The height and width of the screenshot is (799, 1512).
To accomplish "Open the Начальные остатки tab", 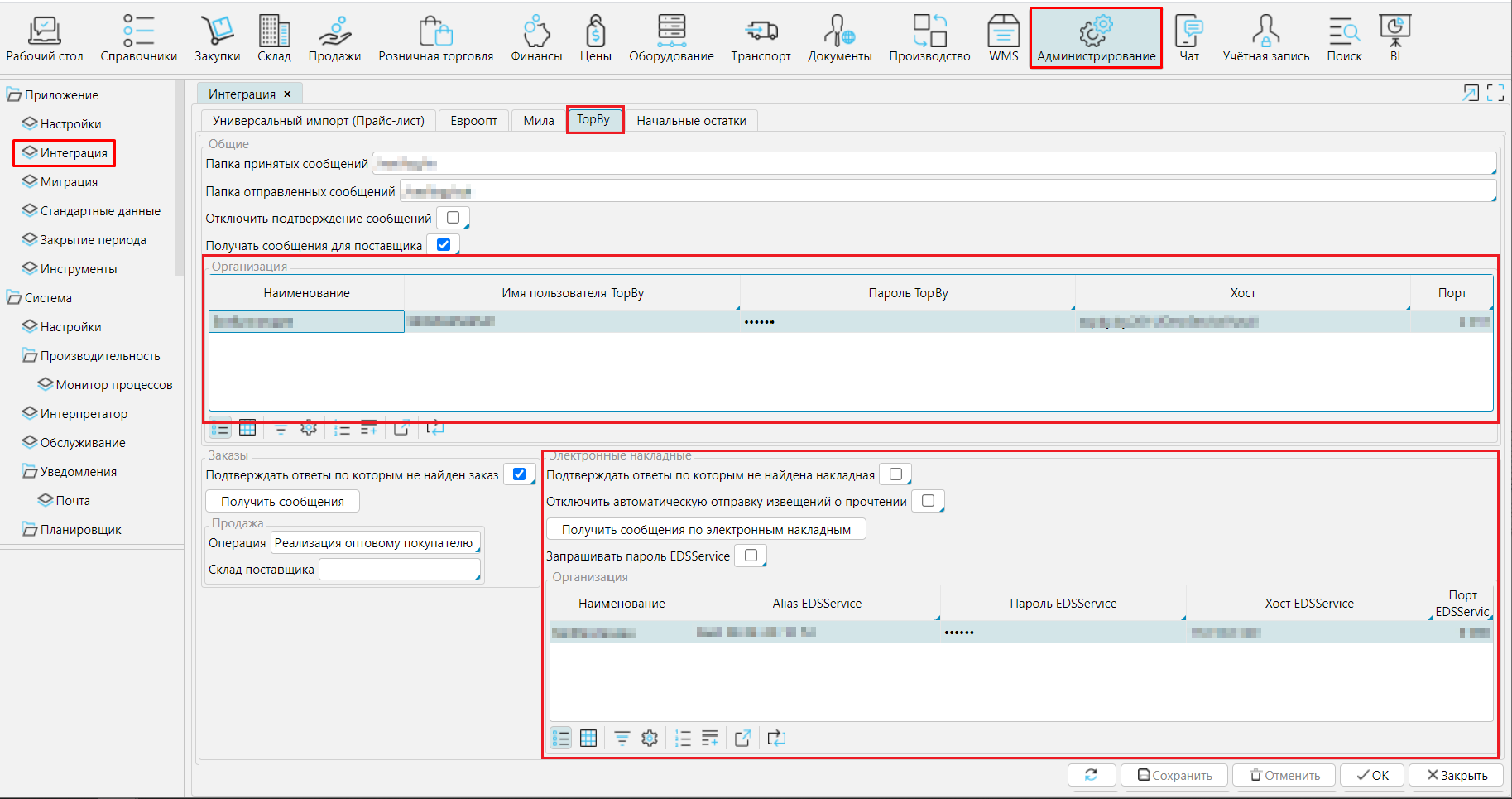I will 691,121.
